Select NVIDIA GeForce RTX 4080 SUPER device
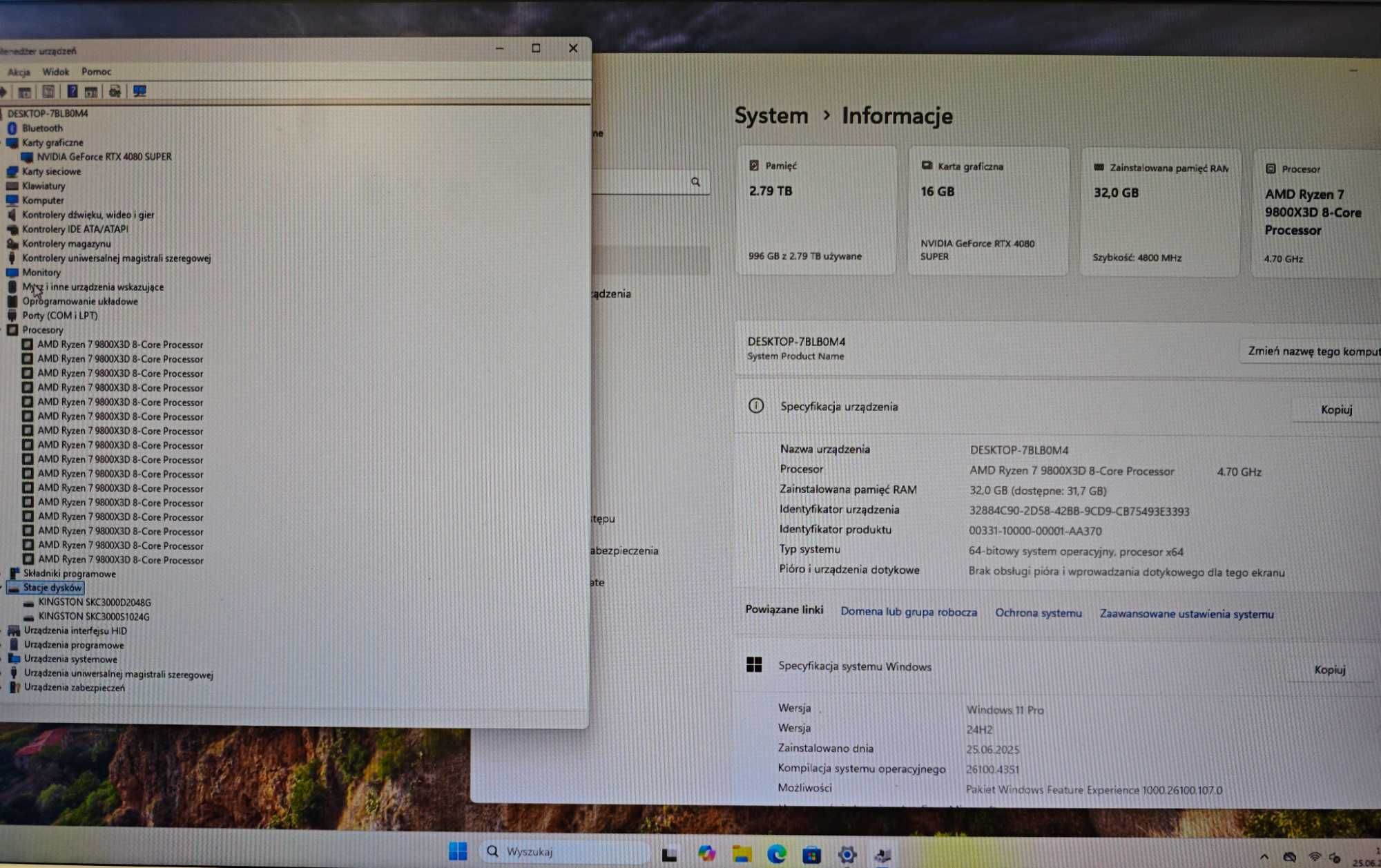This screenshot has width=1381, height=868. point(104,157)
